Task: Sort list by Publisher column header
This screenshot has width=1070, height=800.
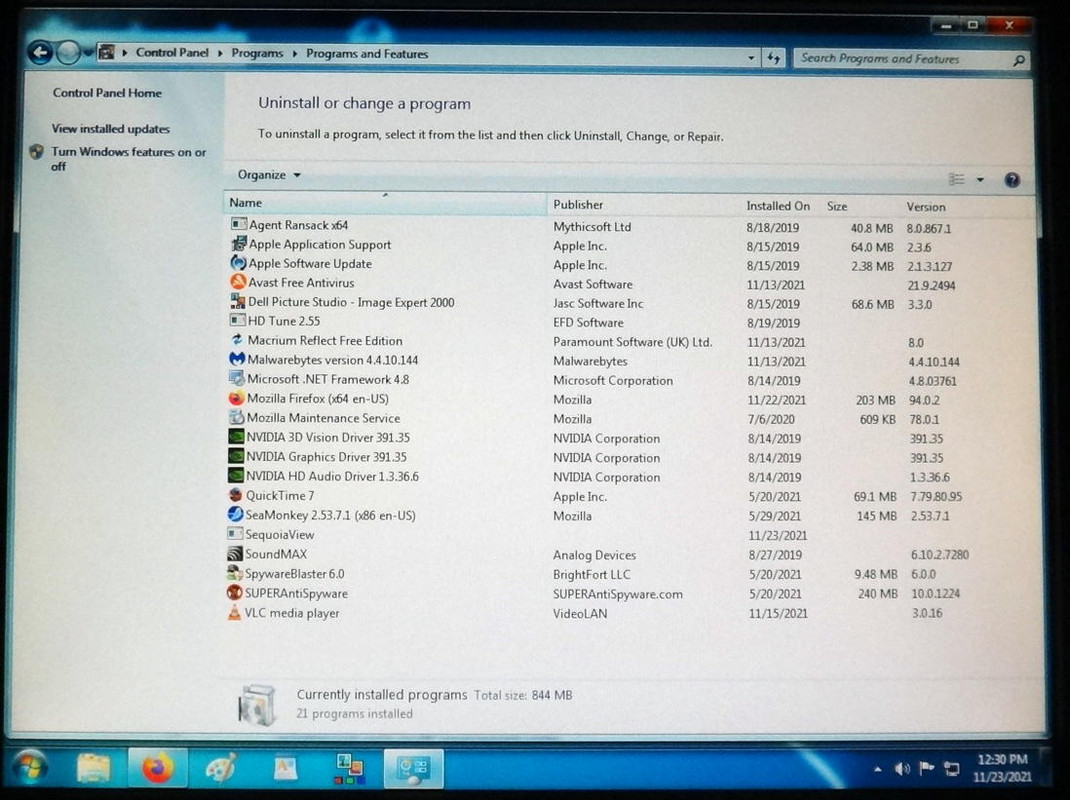Action: tap(645, 204)
